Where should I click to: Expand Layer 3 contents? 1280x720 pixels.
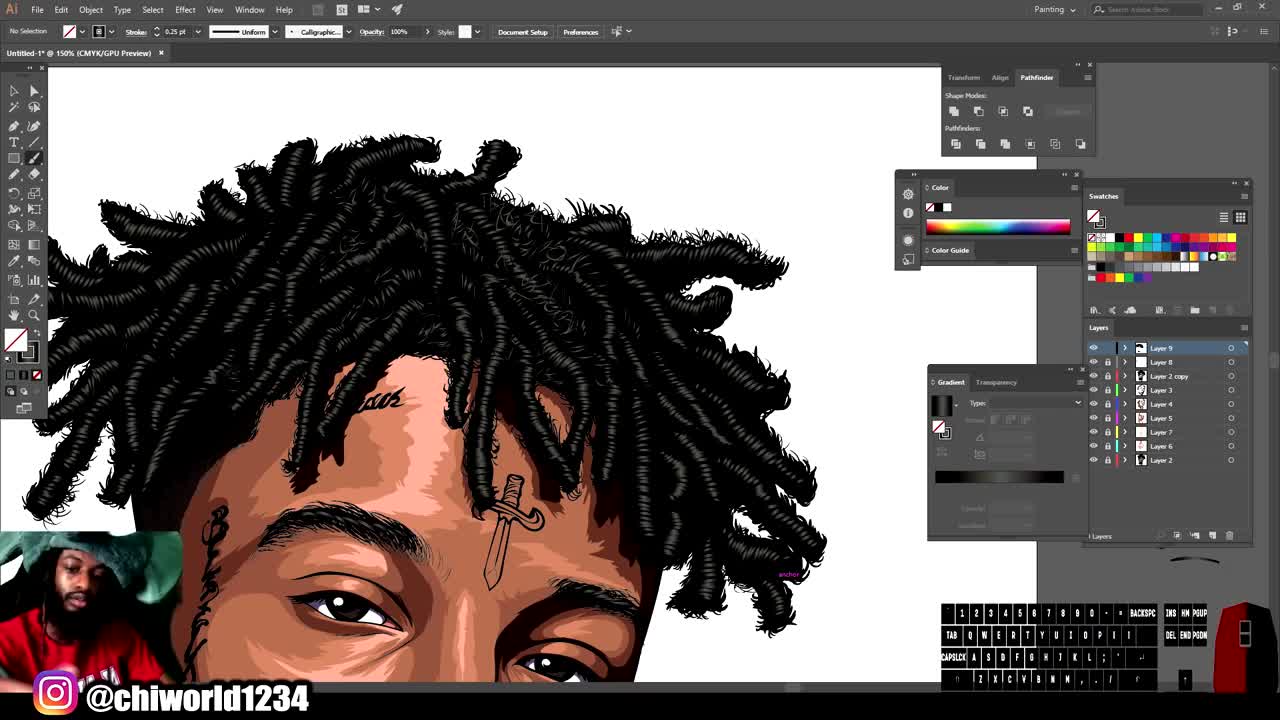click(1125, 390)
